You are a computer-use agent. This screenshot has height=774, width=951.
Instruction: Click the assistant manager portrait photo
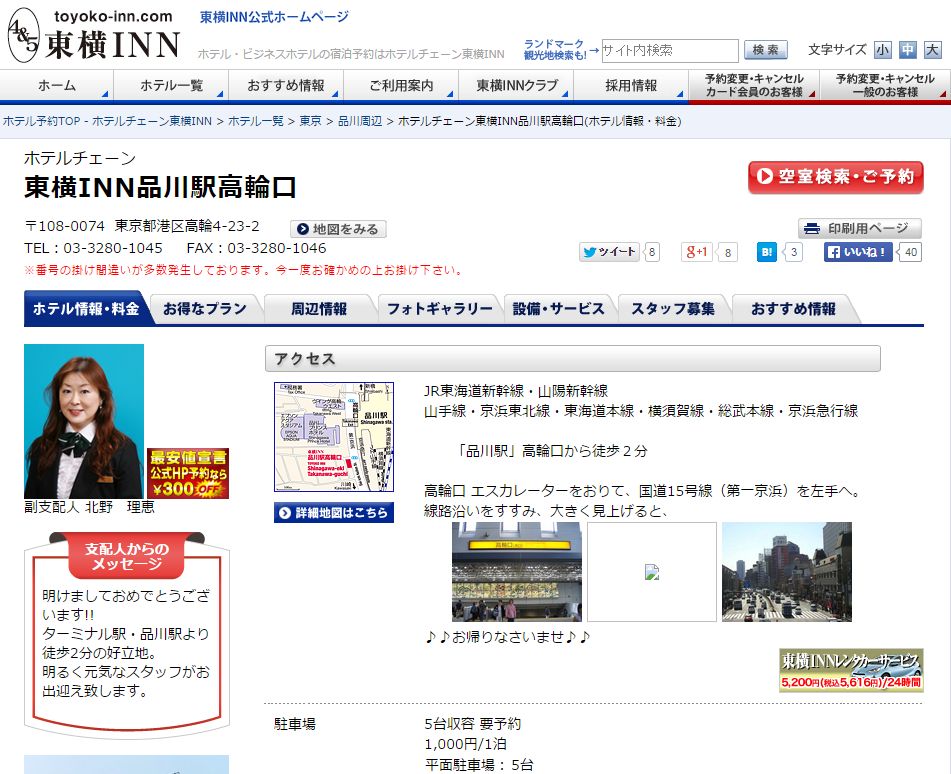pyautogui.click(x=84, y=422)
